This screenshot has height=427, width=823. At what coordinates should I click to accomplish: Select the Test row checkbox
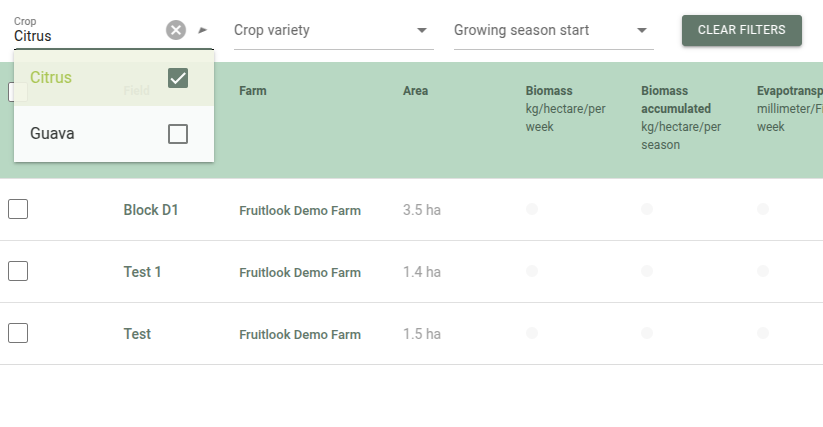[x=18, y=334]
